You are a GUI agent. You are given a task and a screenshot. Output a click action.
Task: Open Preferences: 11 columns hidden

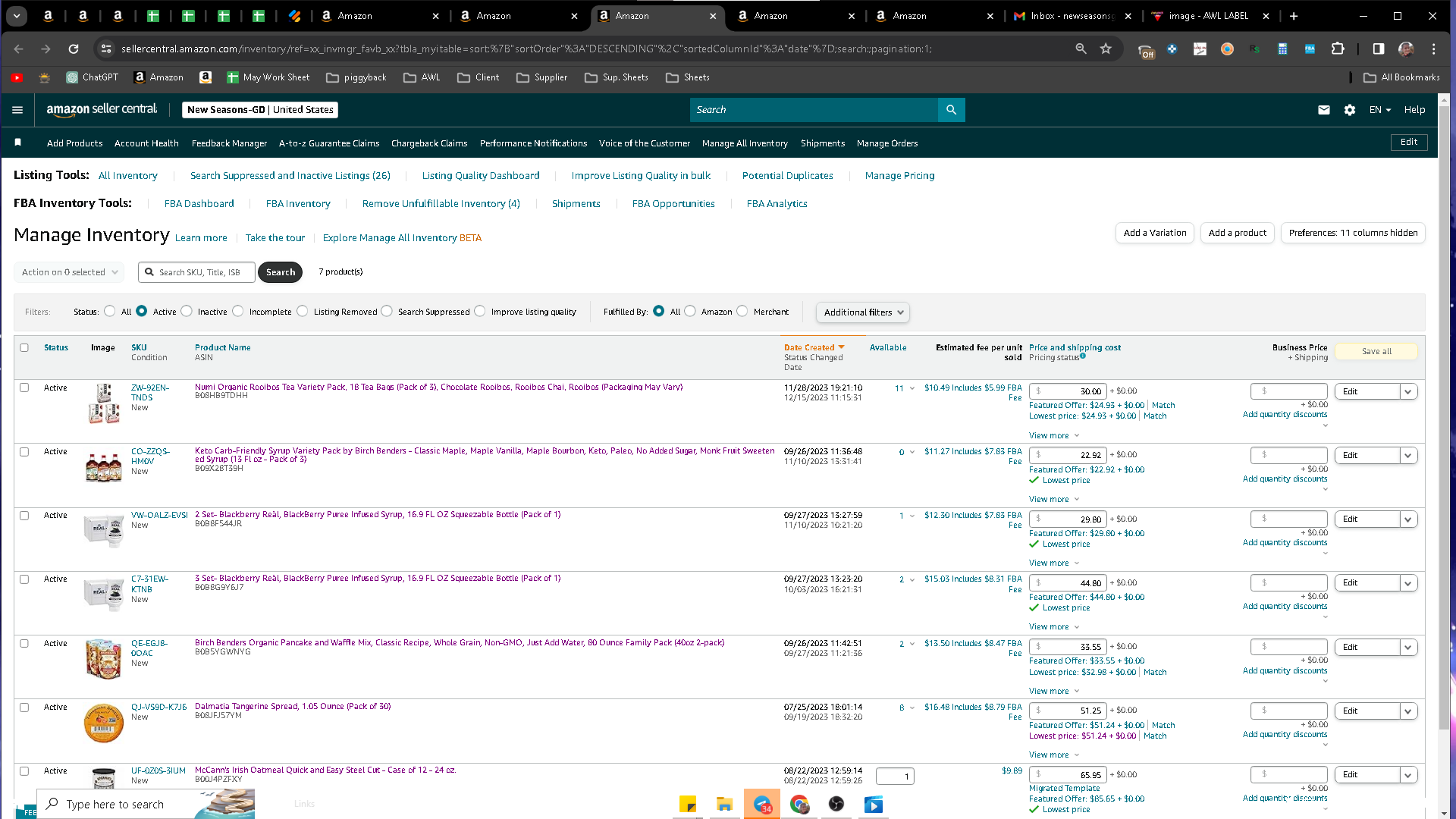[x=1353, y=233]
